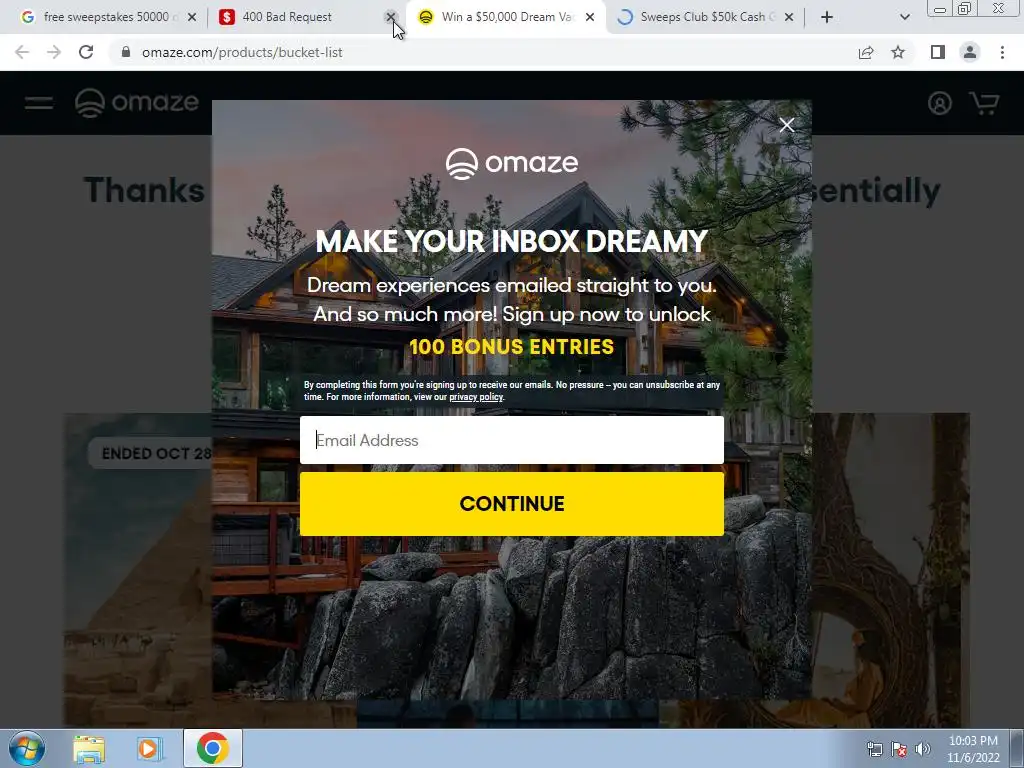Switch to the 400 Bad Request tab
The image size is (1024, 768).
(x=287, y=17)
